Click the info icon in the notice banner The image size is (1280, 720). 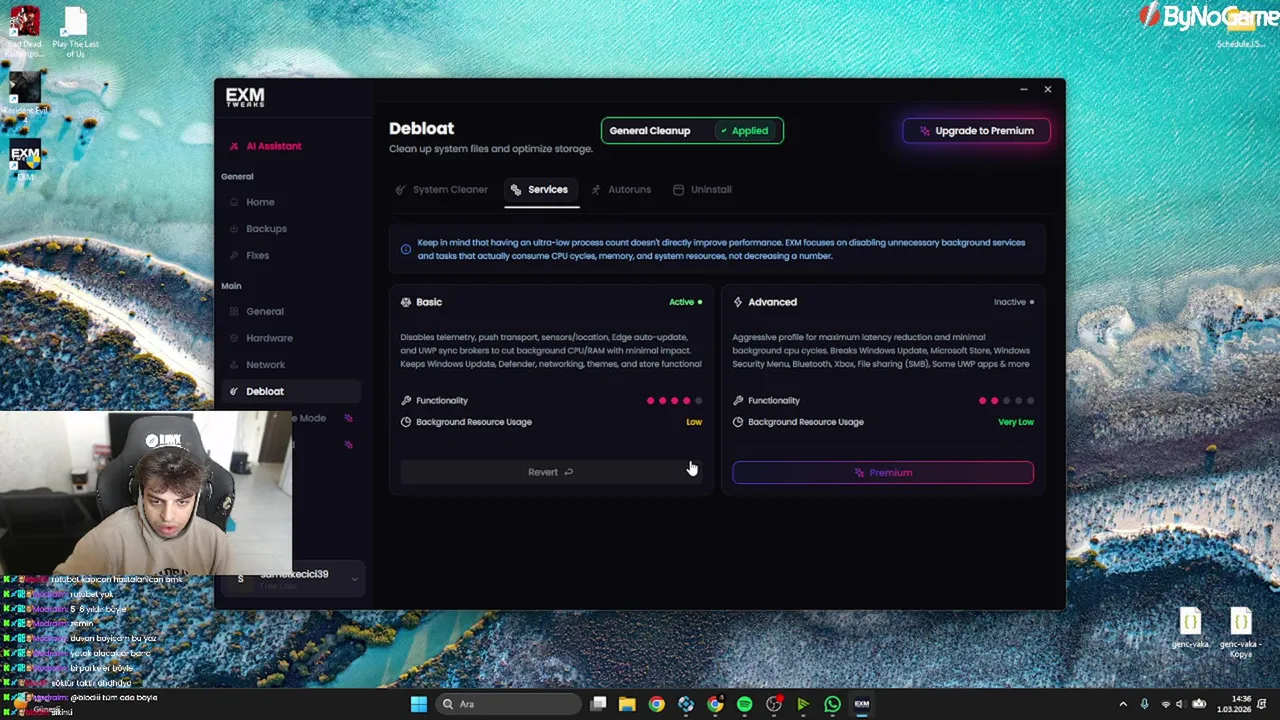(x=406, y=249)
